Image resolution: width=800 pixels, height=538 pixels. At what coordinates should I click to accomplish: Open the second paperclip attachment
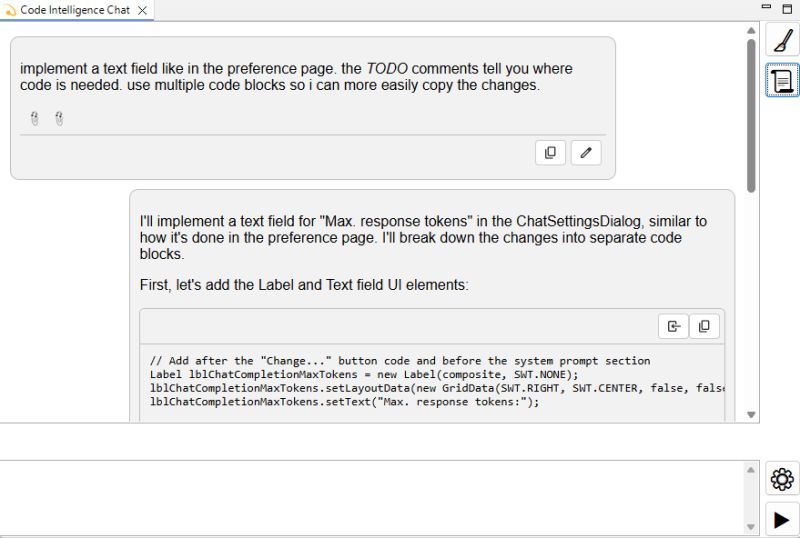tap(59, 118)
